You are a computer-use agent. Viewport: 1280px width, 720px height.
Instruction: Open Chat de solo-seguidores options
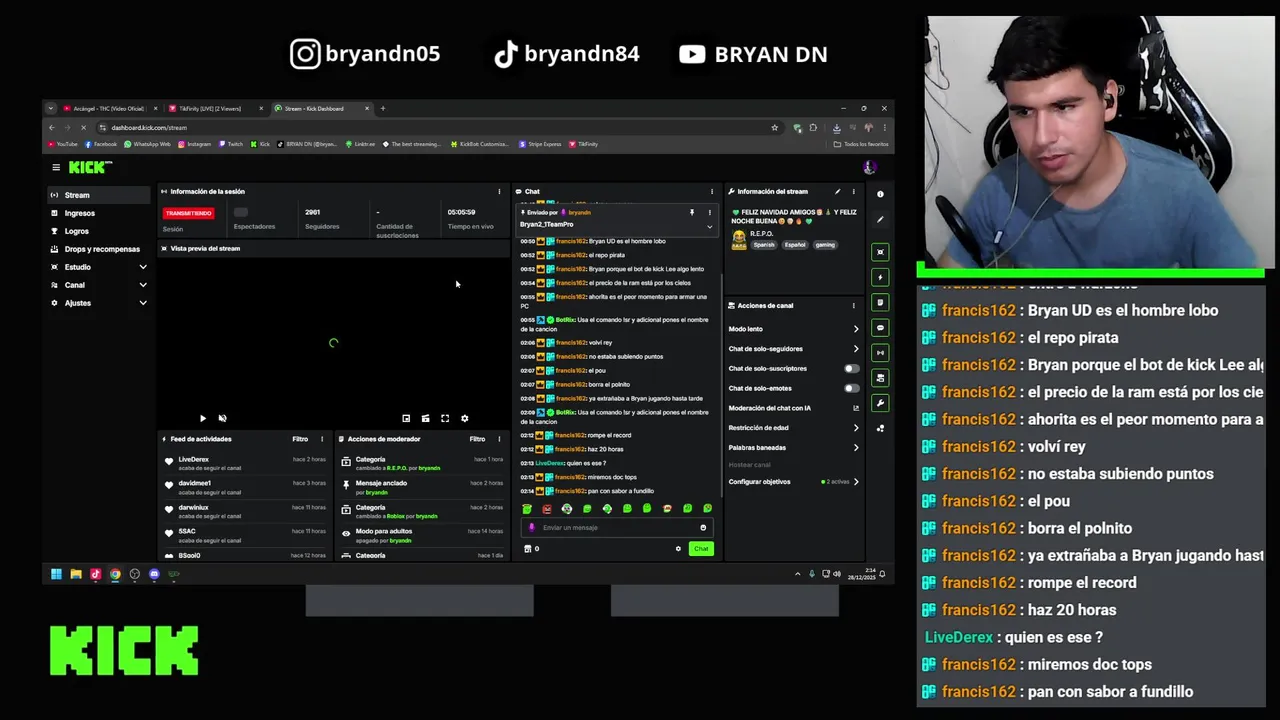coord(793,349)
